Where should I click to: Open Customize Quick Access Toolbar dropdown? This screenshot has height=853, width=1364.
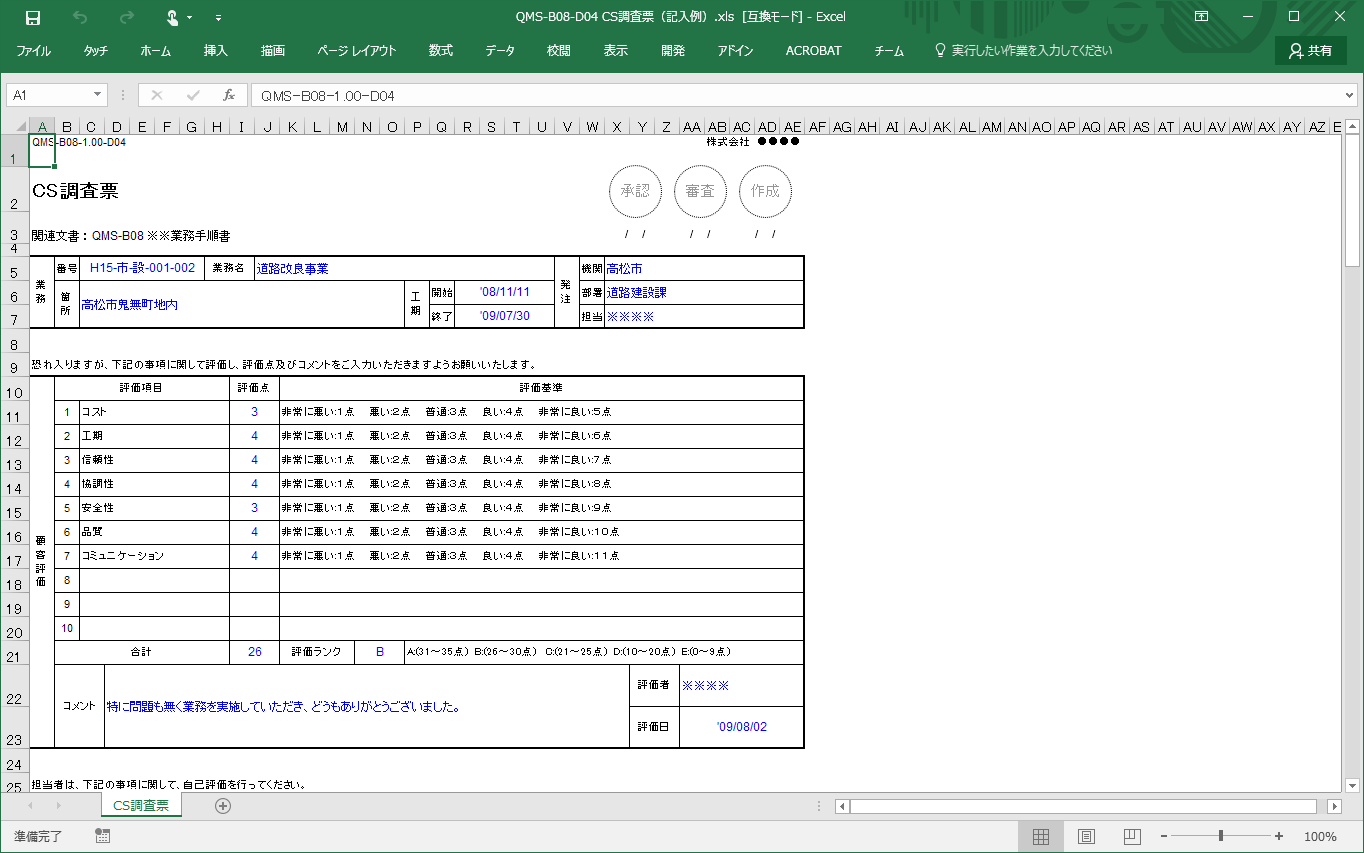click(218, 17)
